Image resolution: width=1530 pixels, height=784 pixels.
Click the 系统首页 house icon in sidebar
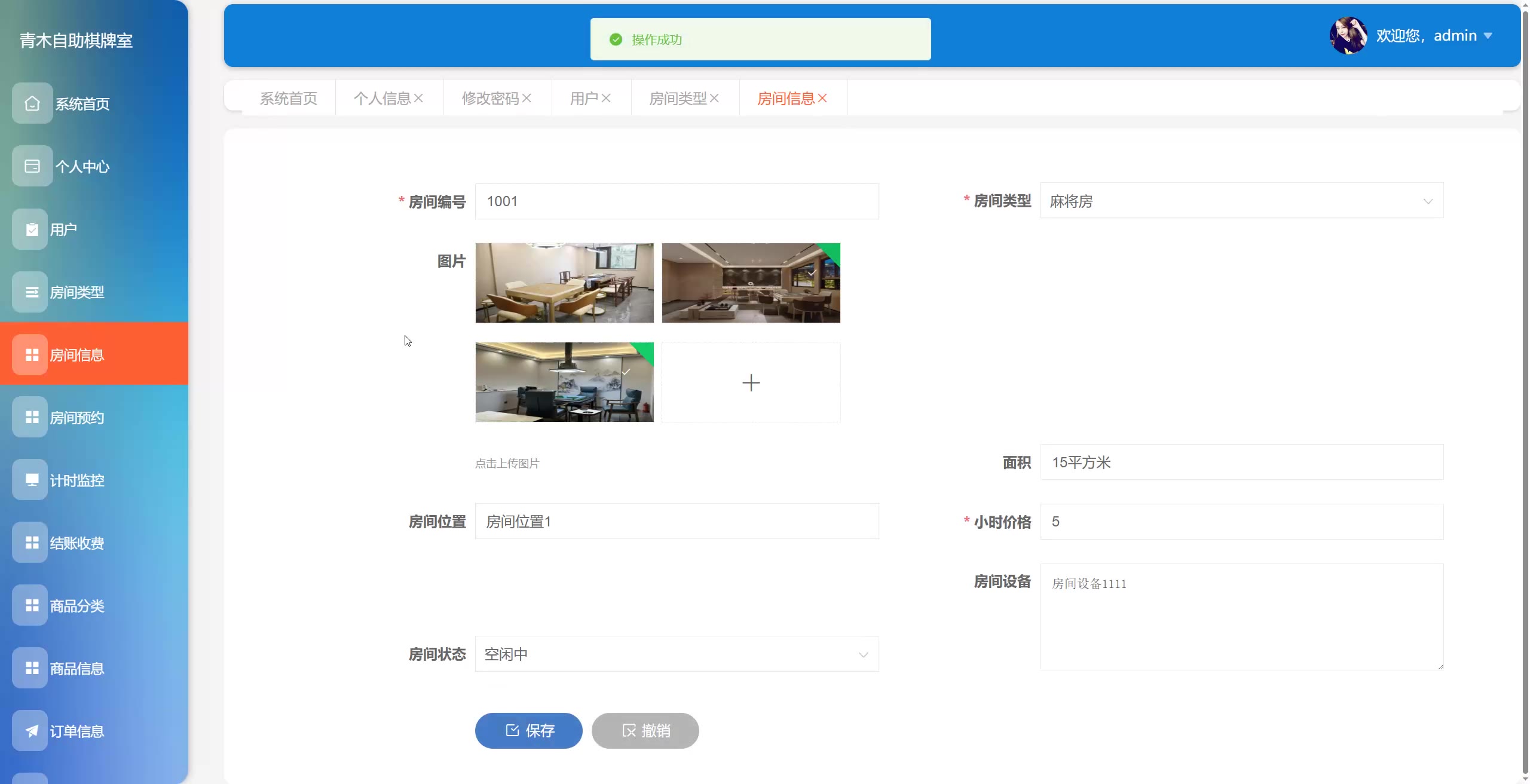point(32,103)
